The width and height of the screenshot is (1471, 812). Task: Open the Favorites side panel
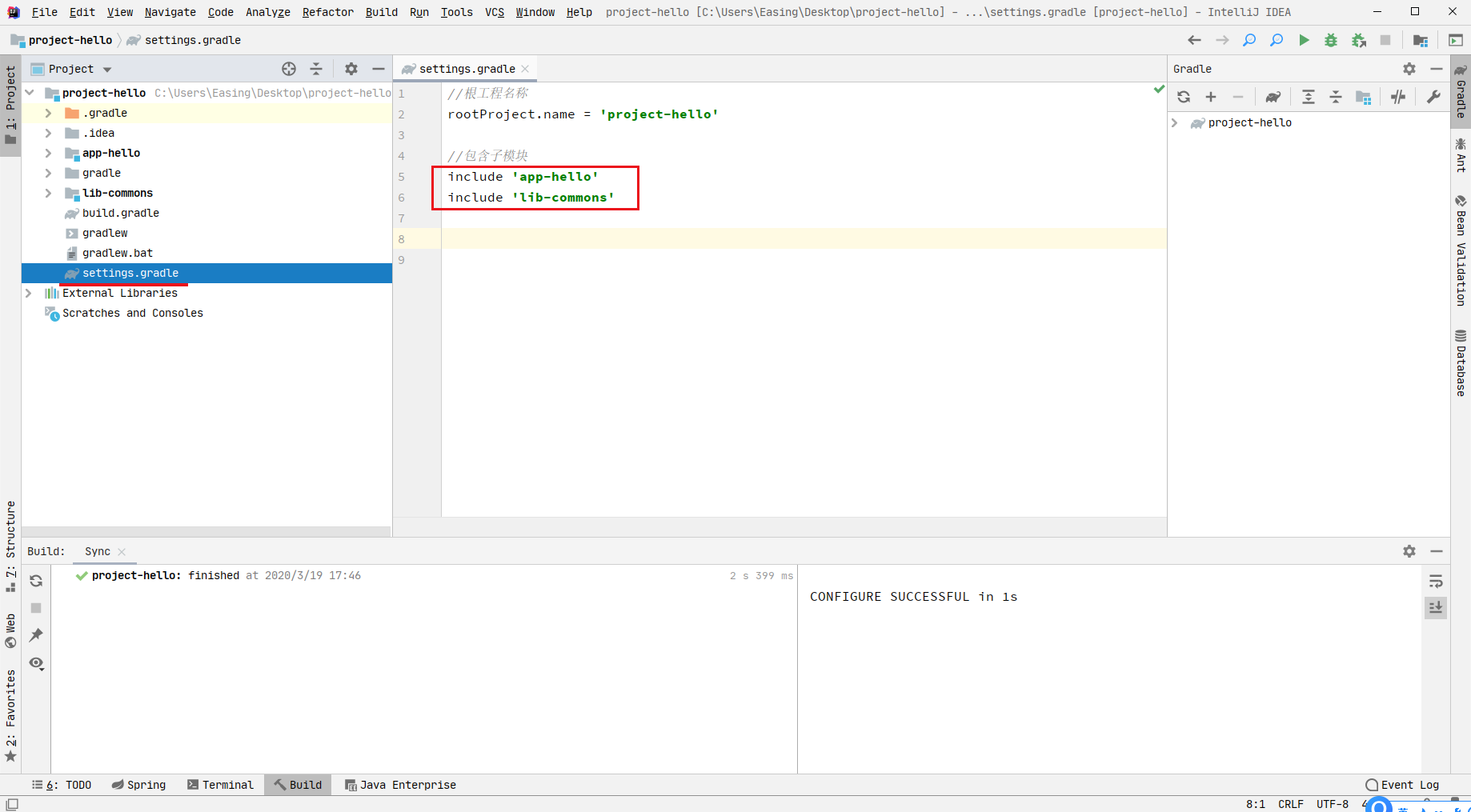(x=10, y=716)
